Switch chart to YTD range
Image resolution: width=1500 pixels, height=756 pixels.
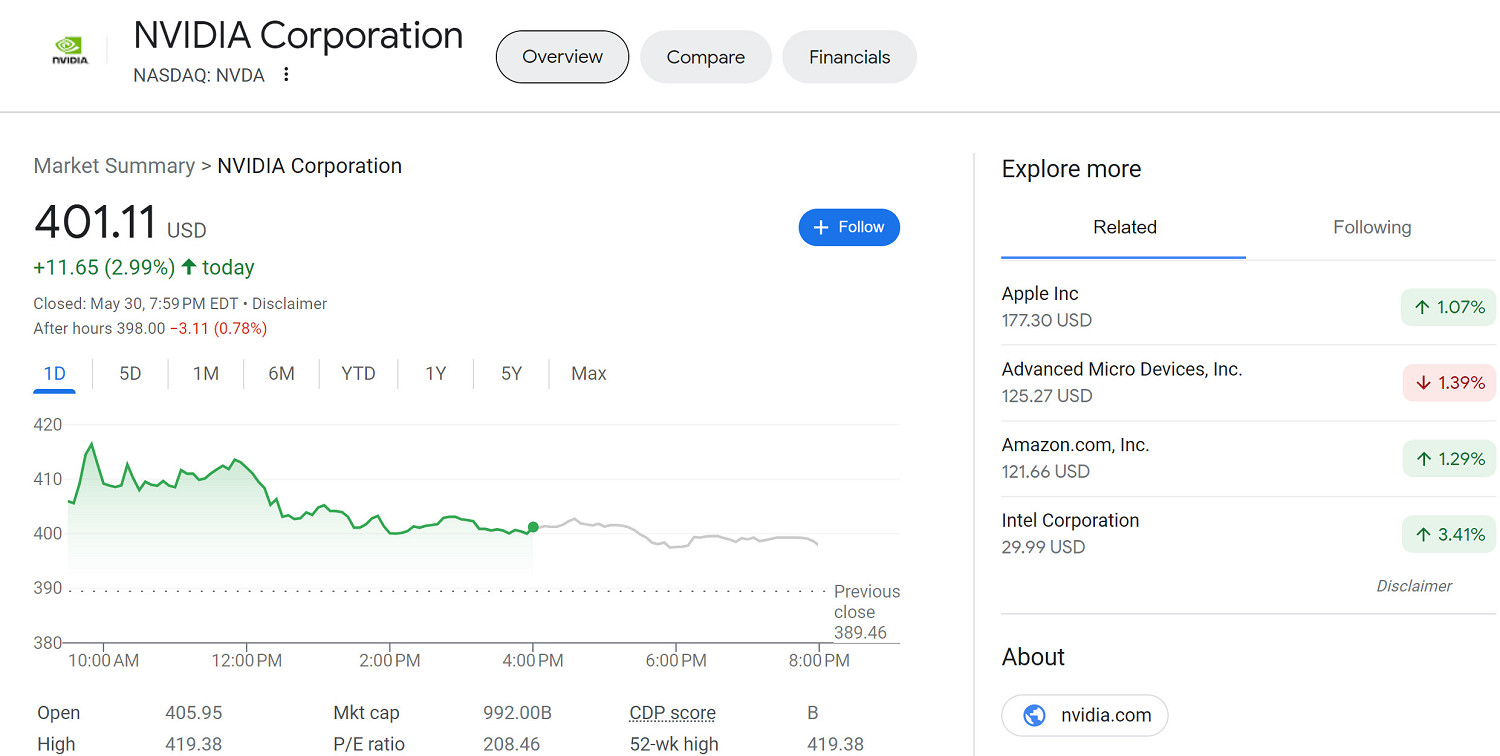(358, 374)
